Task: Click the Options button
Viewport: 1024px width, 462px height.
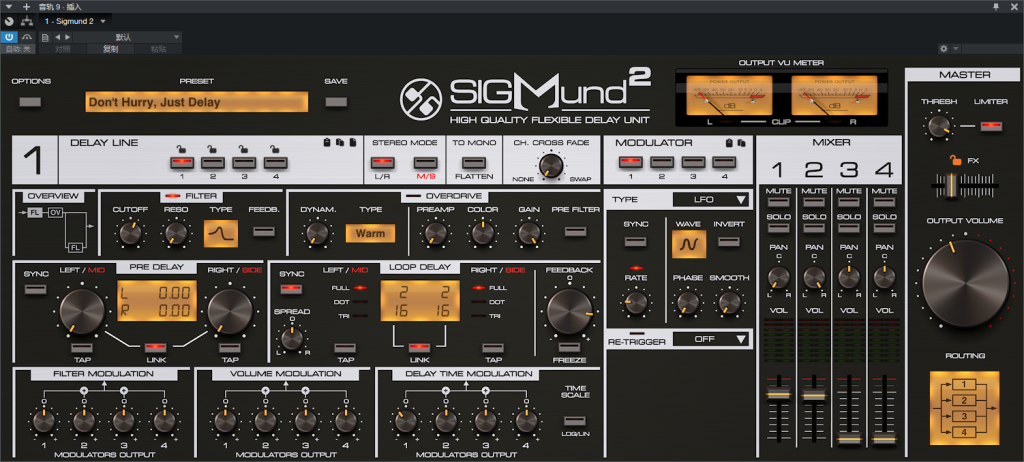Action: click(30, 102)
